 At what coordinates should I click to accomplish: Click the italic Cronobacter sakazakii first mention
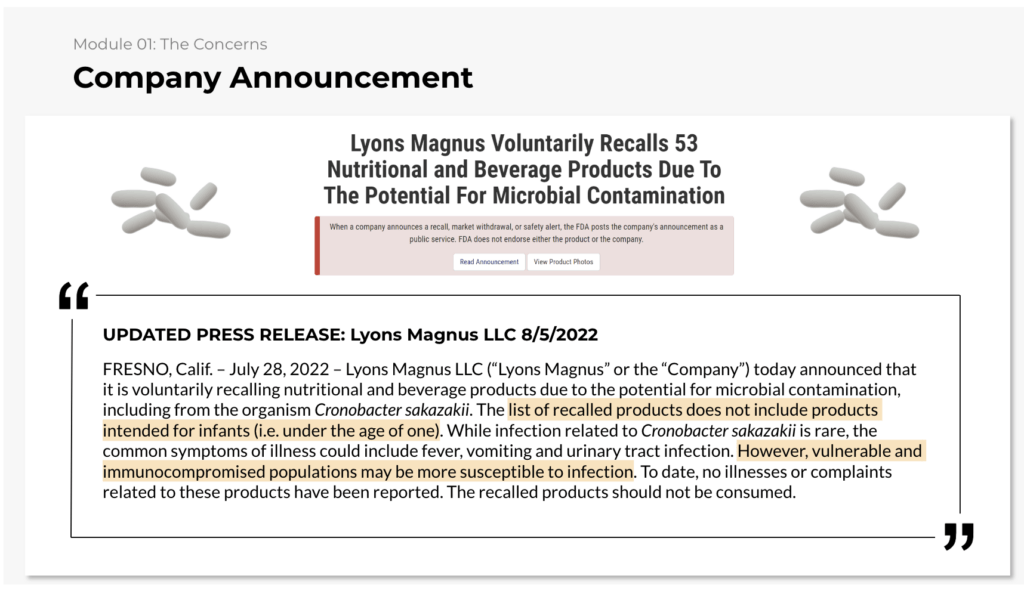[x=392, y=410]
